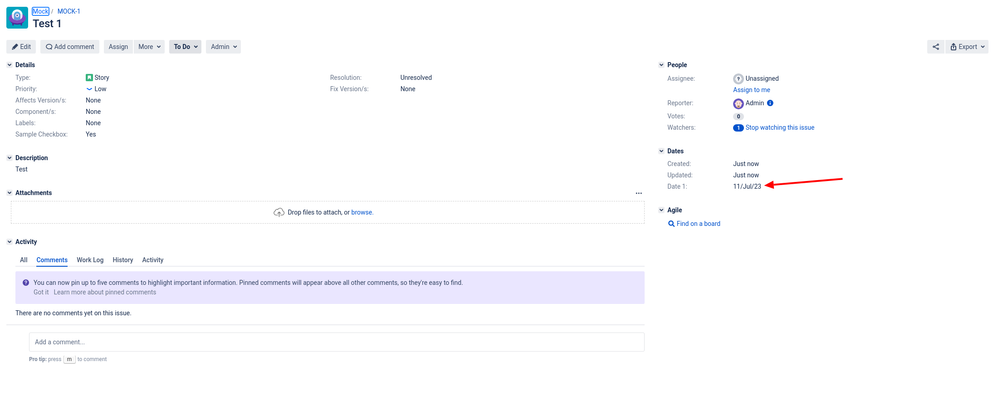Collapse the Activity section
Viewport: 998px width, 406px height.
[10, 242]
